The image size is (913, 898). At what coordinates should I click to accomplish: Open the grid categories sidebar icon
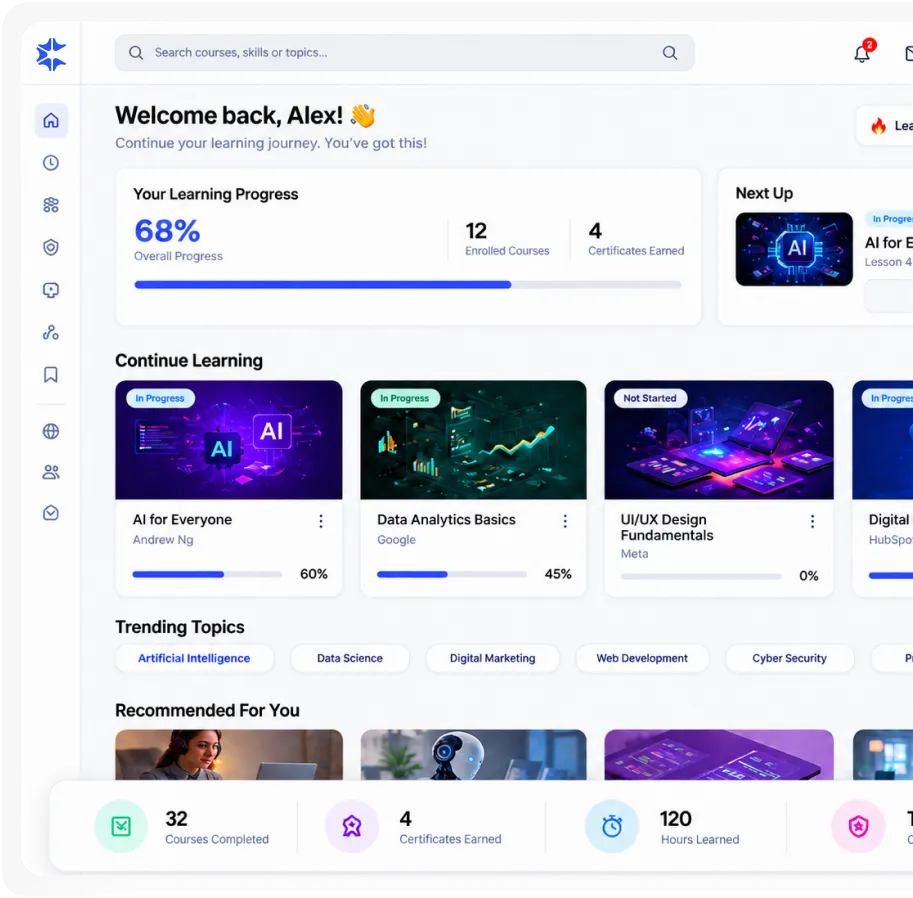pos(51,205)
